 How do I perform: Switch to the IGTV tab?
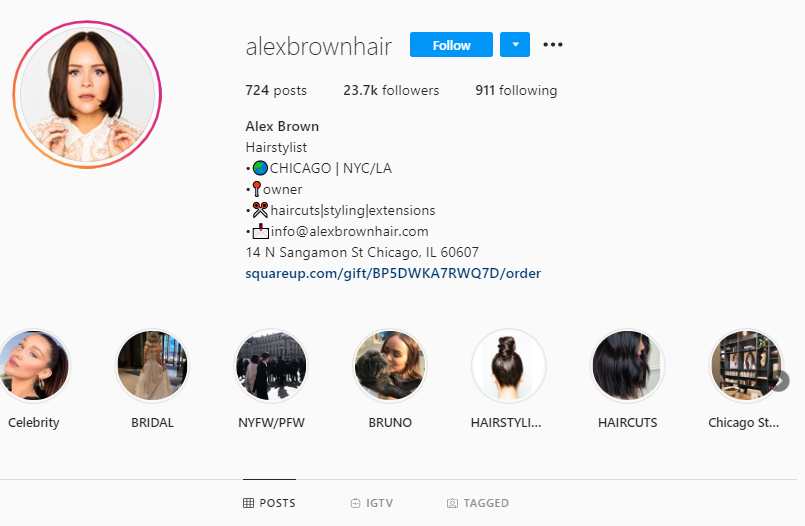pyautogui.click(x=372, y=503)
